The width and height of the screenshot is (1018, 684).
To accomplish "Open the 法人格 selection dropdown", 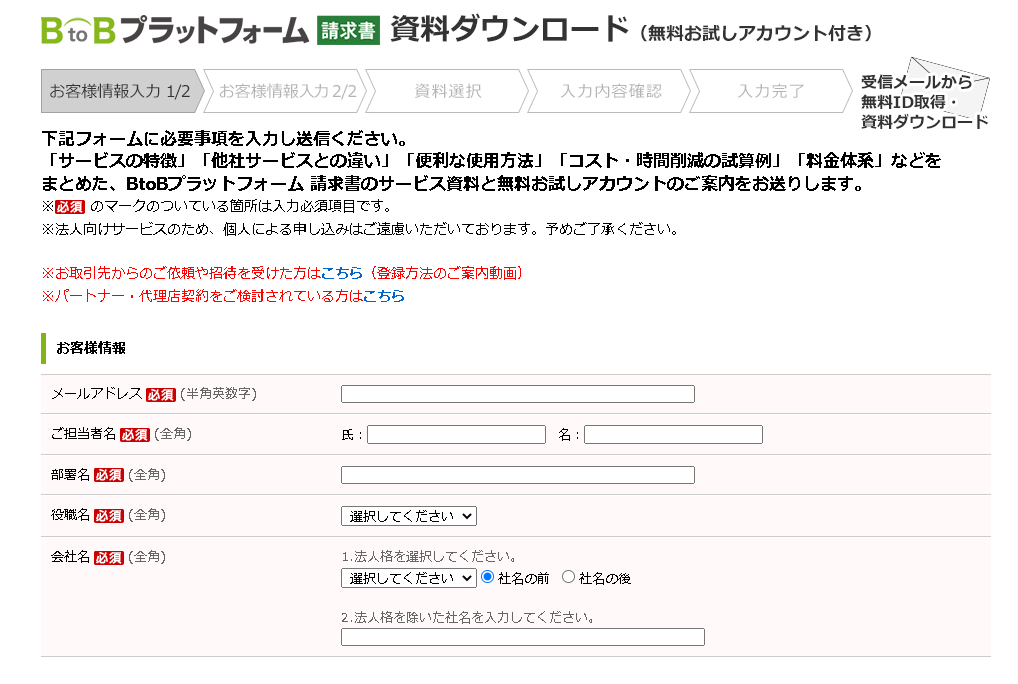I will [408, 578].
